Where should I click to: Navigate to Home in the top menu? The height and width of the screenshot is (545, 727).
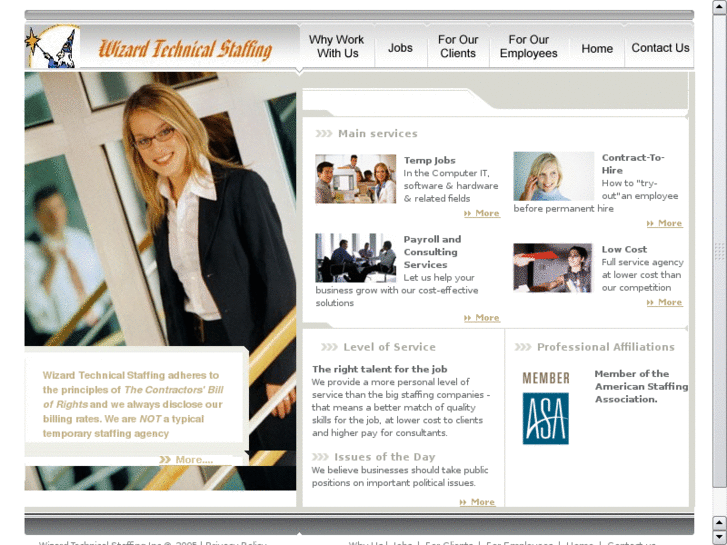(597, 48)
